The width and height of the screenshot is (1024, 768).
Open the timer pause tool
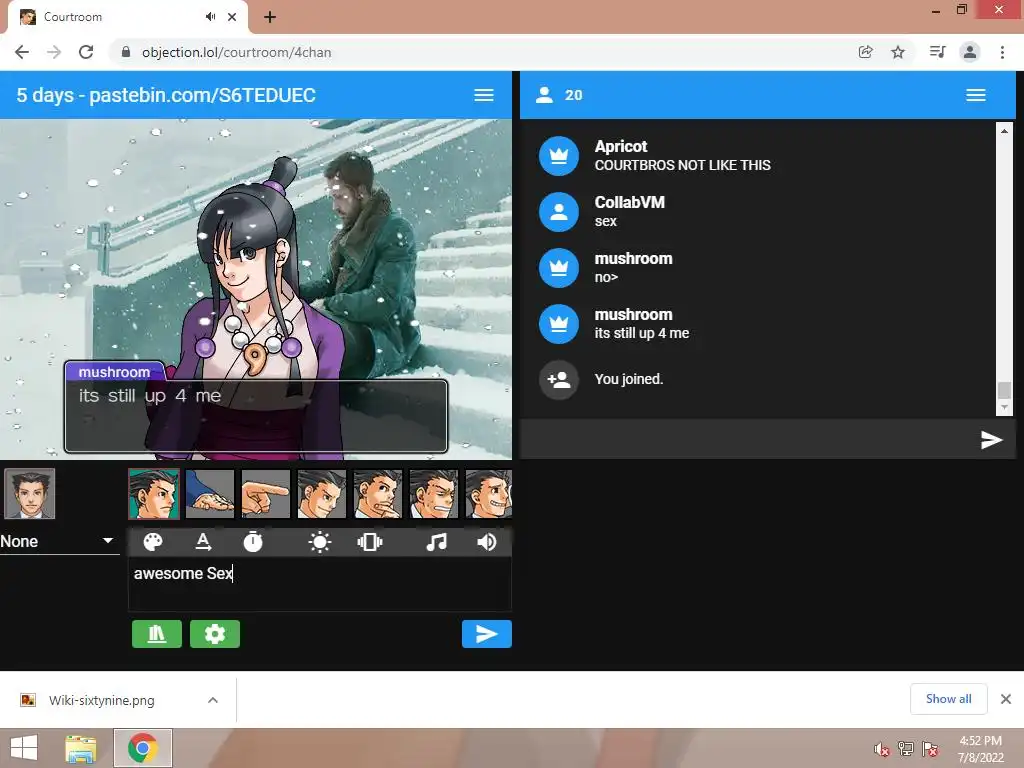253,542
